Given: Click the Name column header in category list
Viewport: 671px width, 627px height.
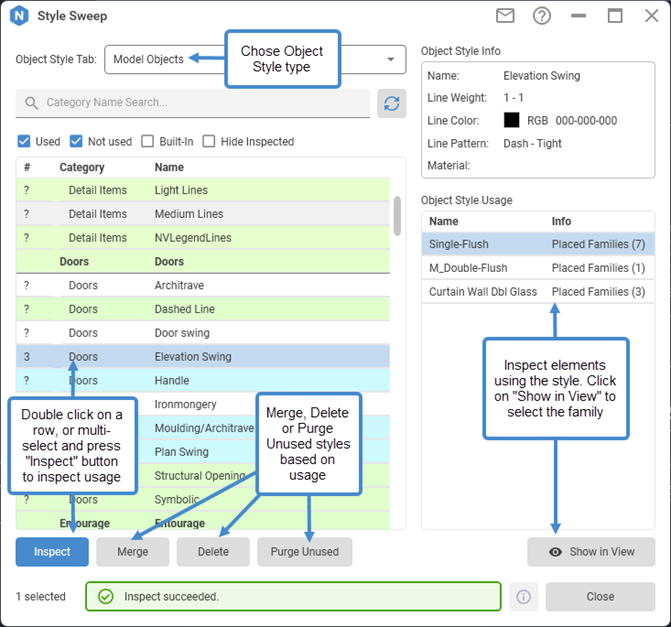Looking at the screenshot, I should 169,167.
